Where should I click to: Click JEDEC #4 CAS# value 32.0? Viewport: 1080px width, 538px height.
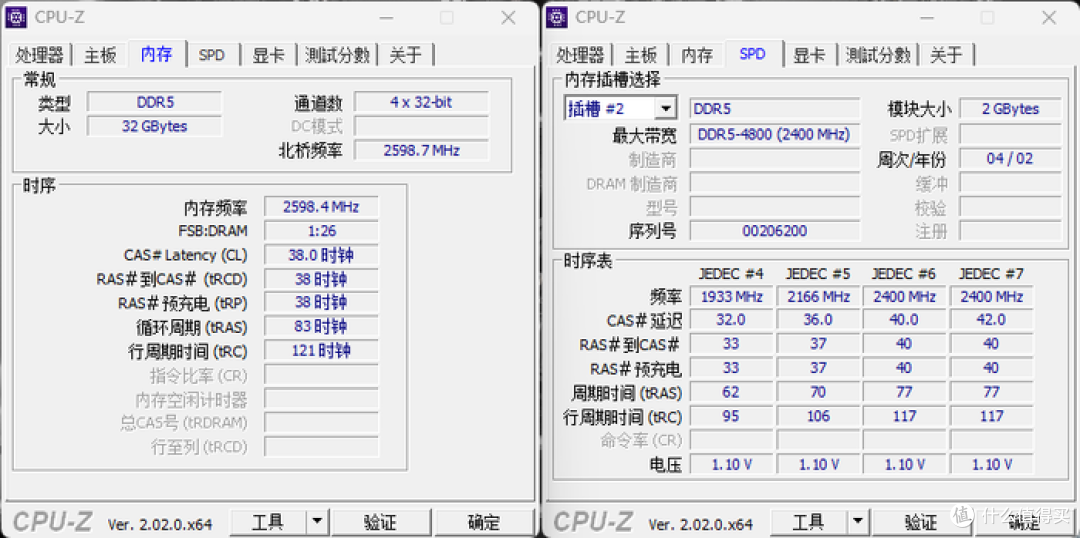click(731, 320)
